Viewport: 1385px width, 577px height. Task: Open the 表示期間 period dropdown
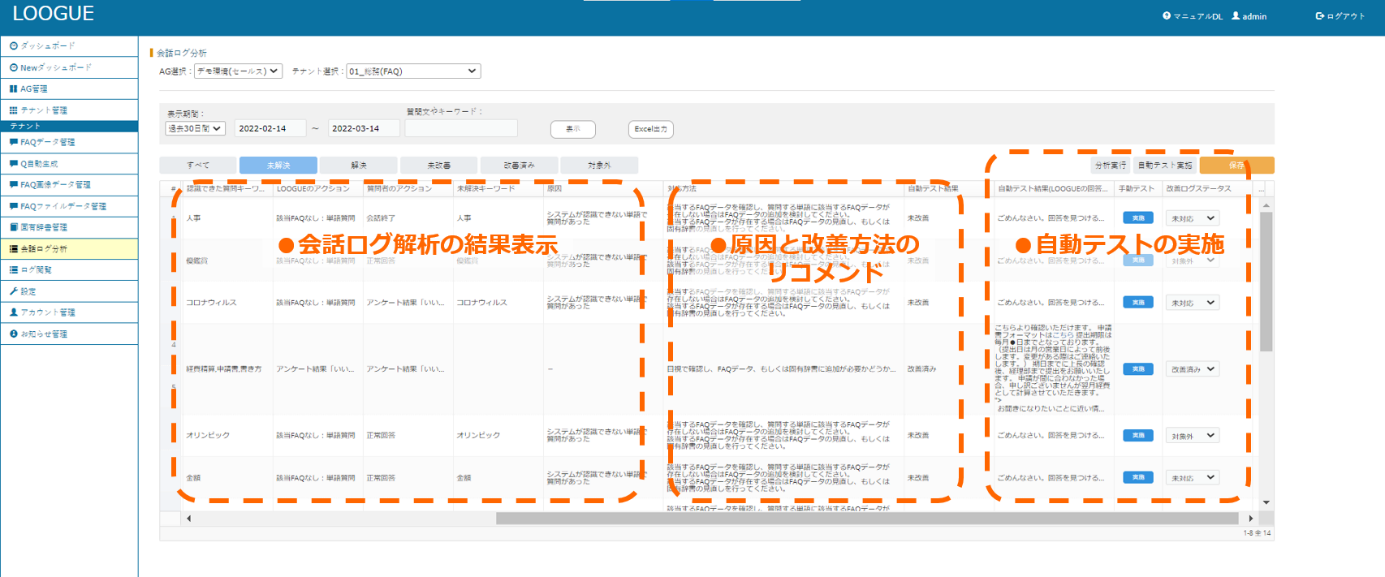click(196, 128)
